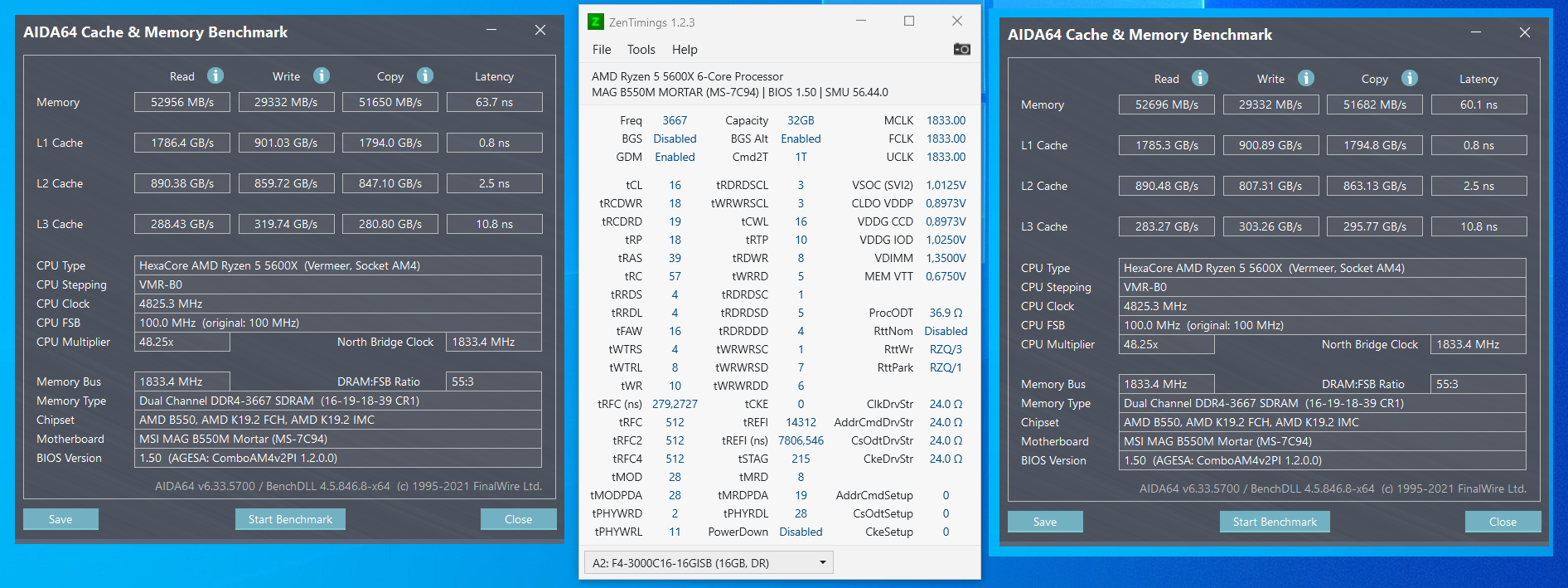Minimize the right AIDA64 window
Screen dimensions: 1568x588
pos(1476,33)
